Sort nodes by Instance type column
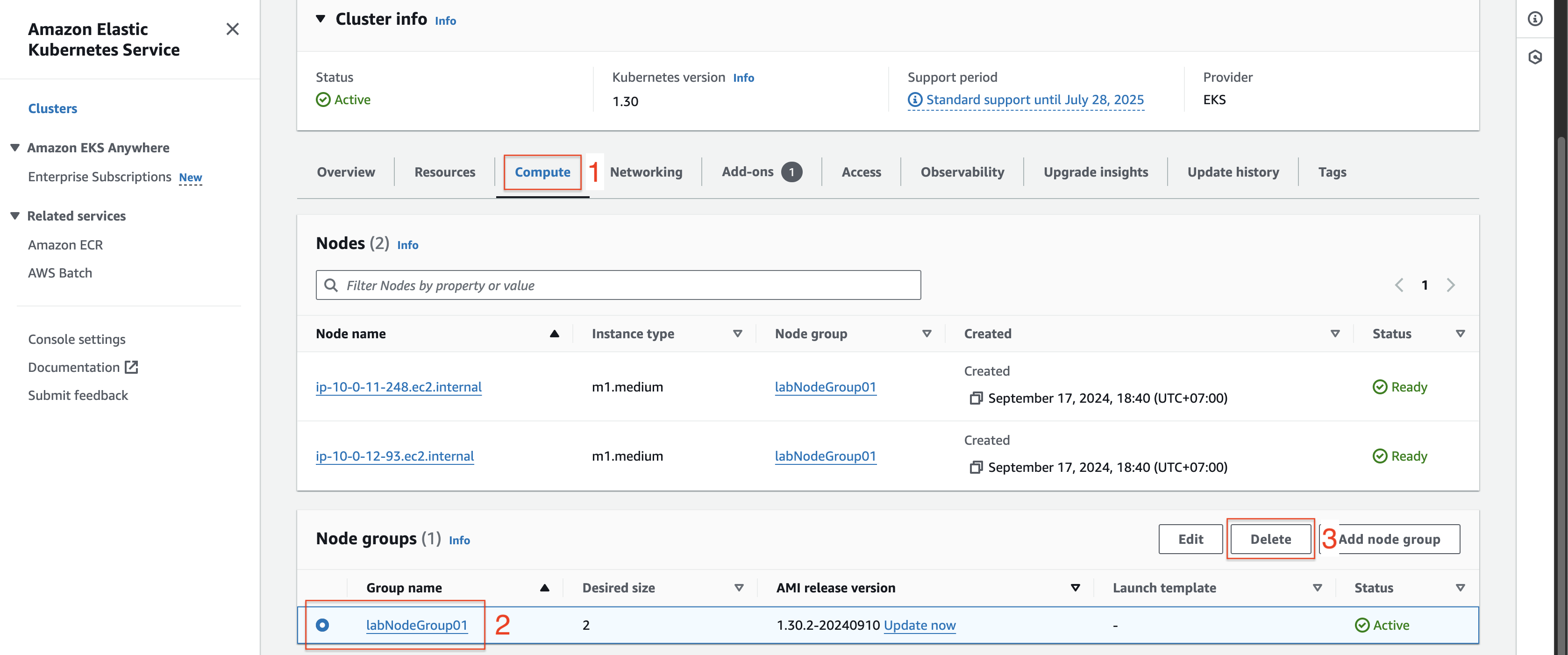 (x=738, y=334)
